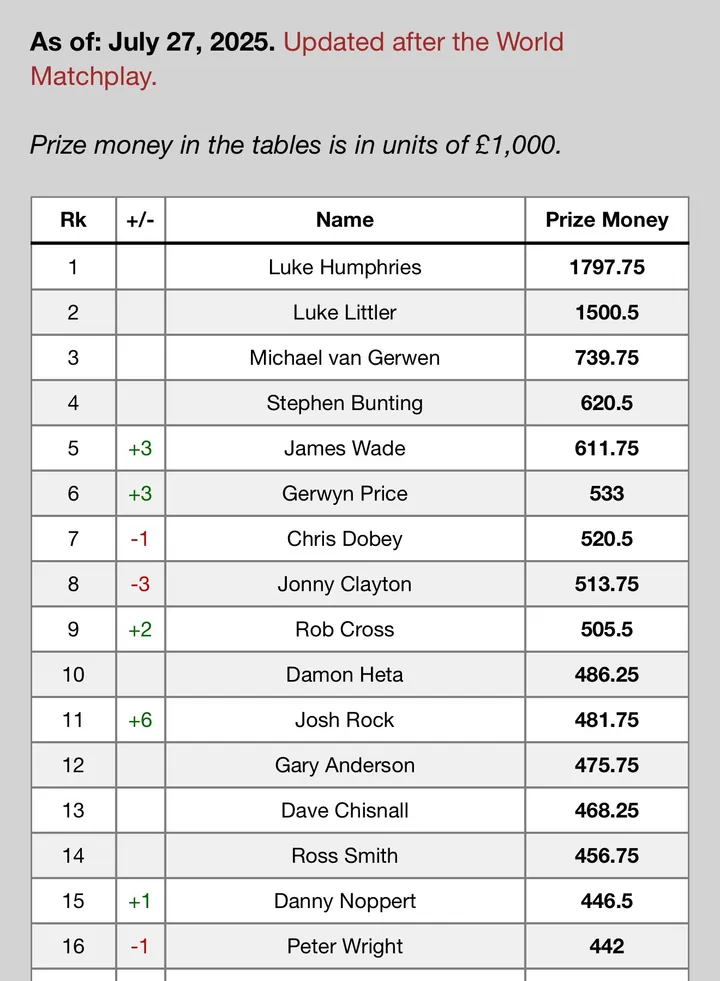Click the Rk column header
The height and width of the screenshot is (981, 720).
click(73, 220)
